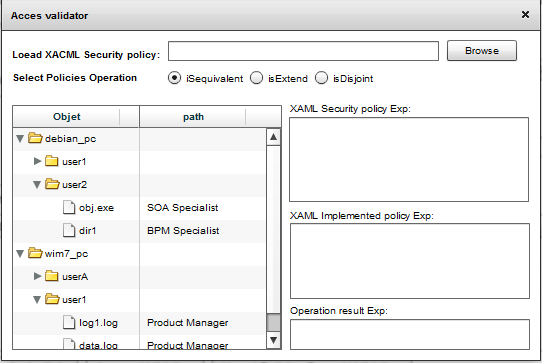
Task: Click the debian_pc folder icon
Action: (35, 138)
